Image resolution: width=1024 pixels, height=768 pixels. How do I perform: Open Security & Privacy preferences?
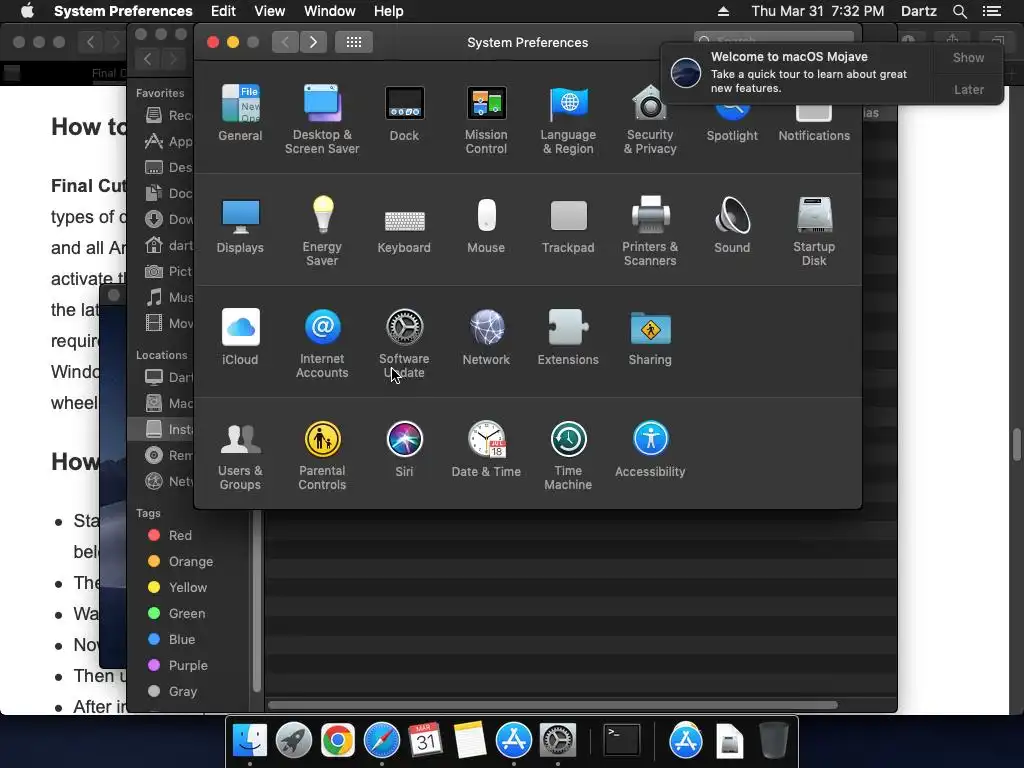[x=650, y=120]
